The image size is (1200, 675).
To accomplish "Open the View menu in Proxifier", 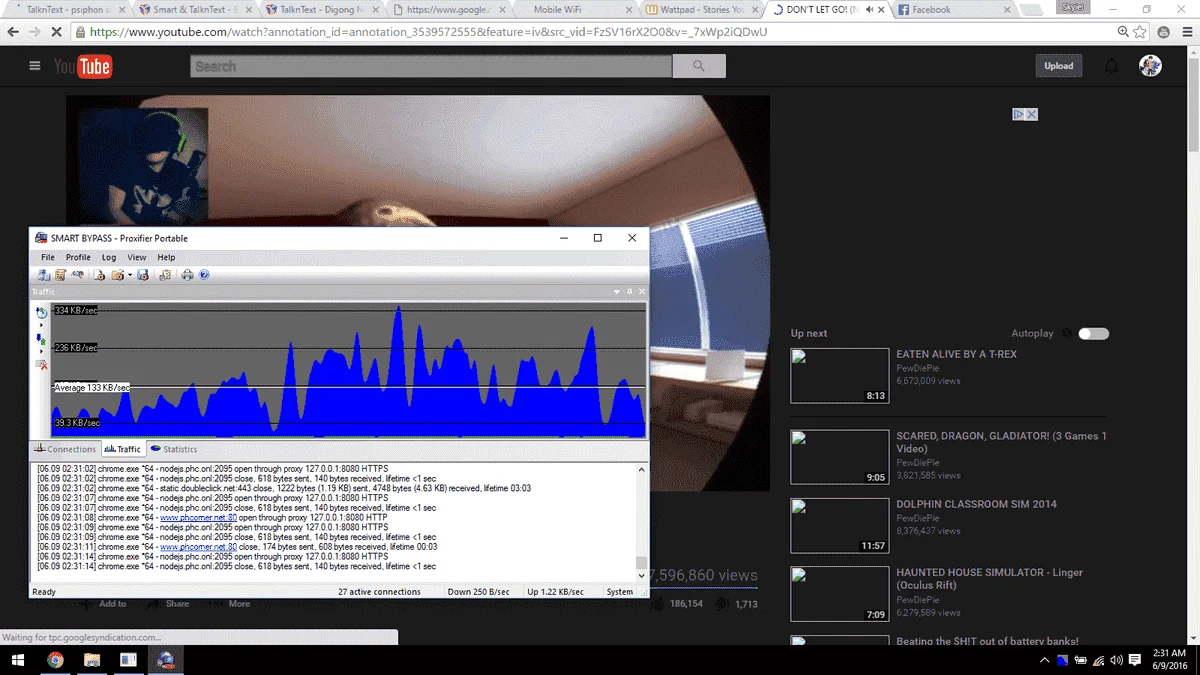I will [x=137, y=258].
